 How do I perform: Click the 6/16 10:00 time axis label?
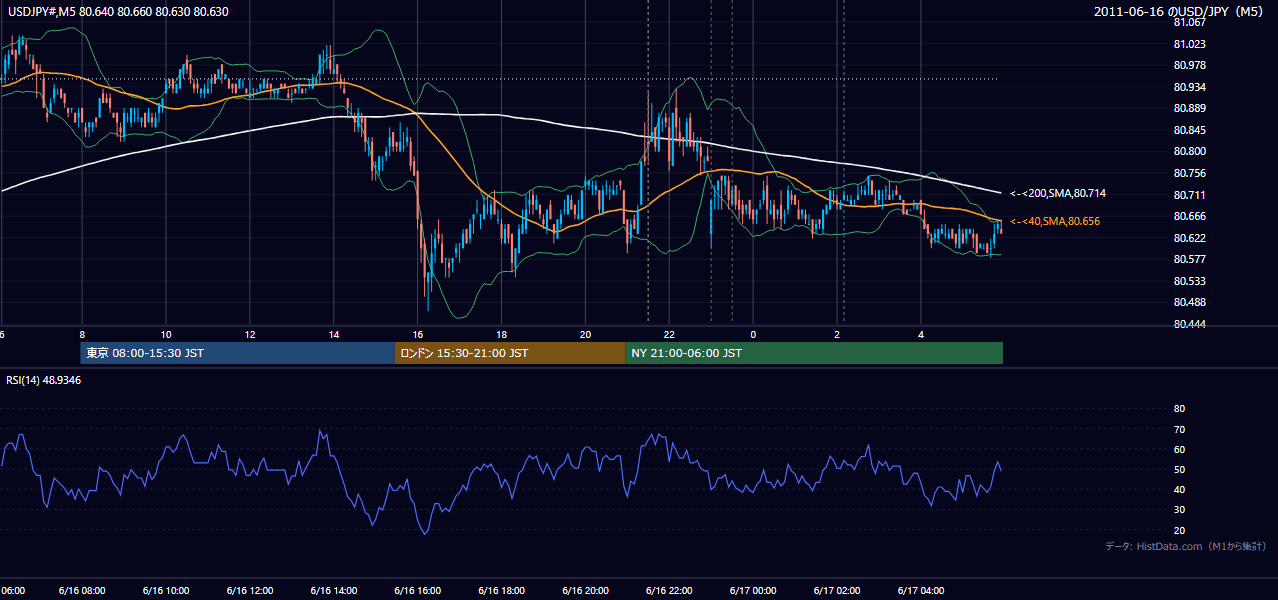pyautogui.click(x=166, y=590)
